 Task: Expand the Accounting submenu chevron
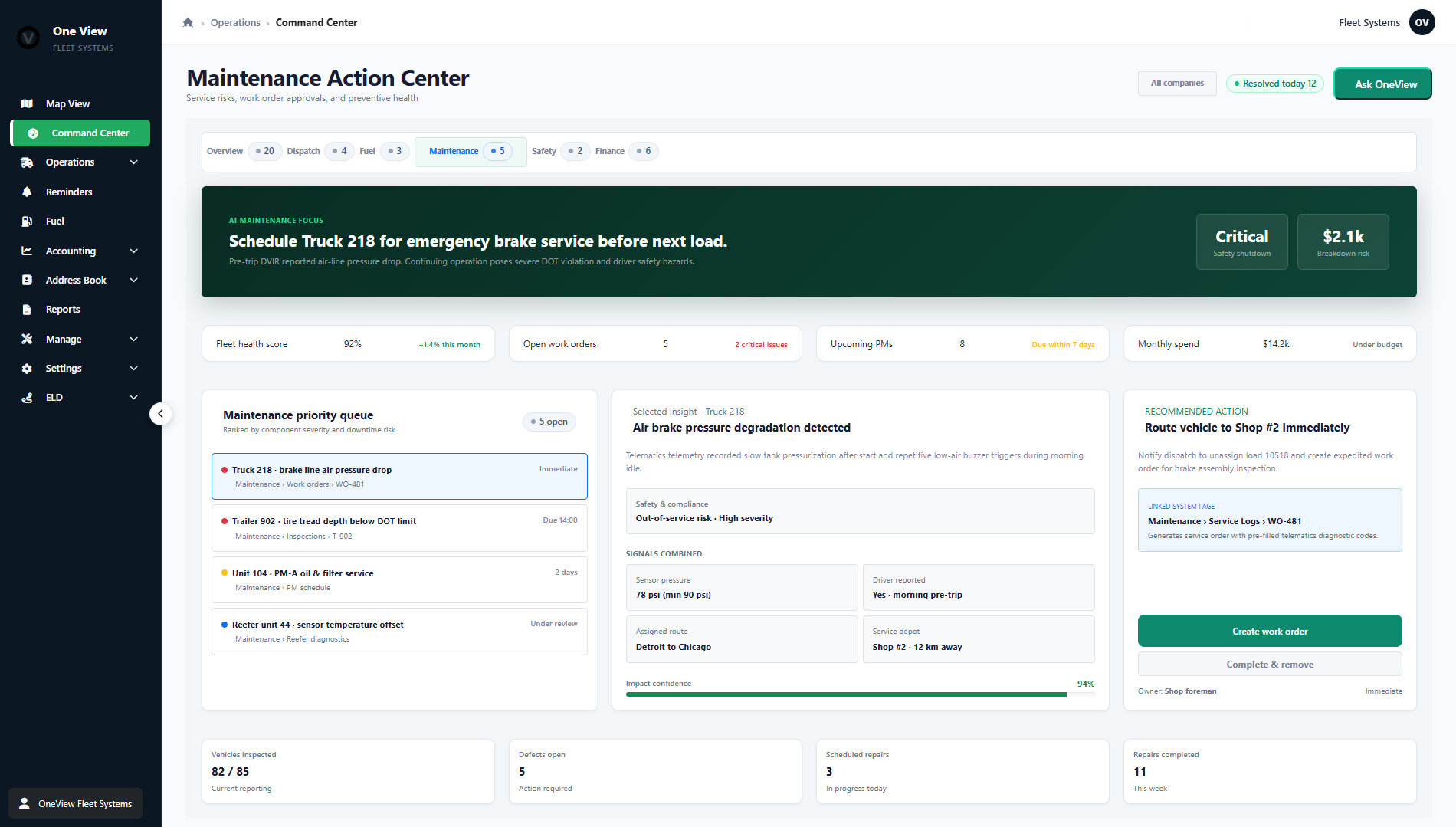pos(134,251)
